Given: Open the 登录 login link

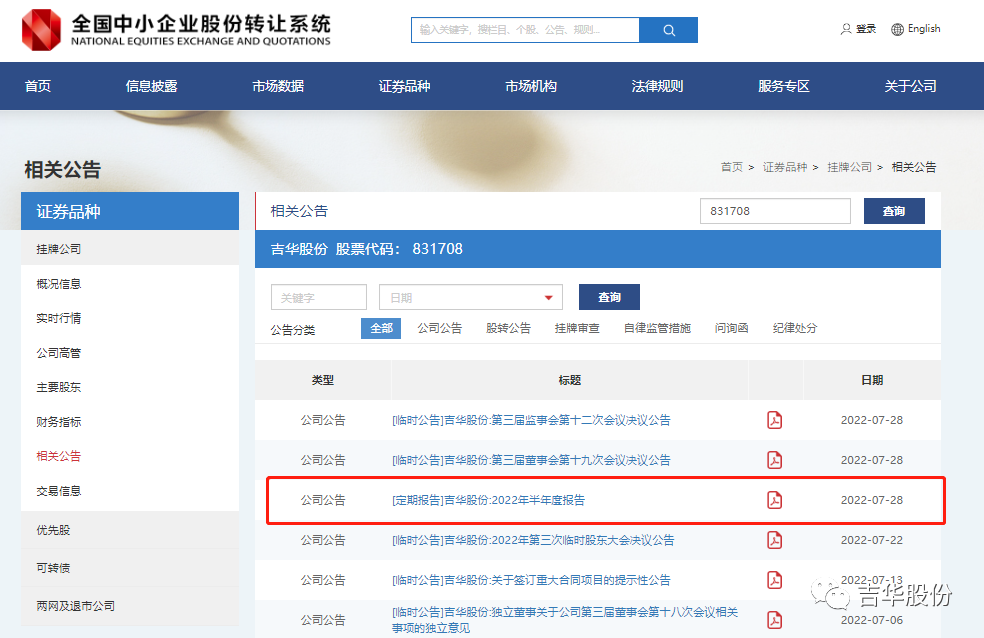Looking at the screenshot, I should tap(858, 29).
